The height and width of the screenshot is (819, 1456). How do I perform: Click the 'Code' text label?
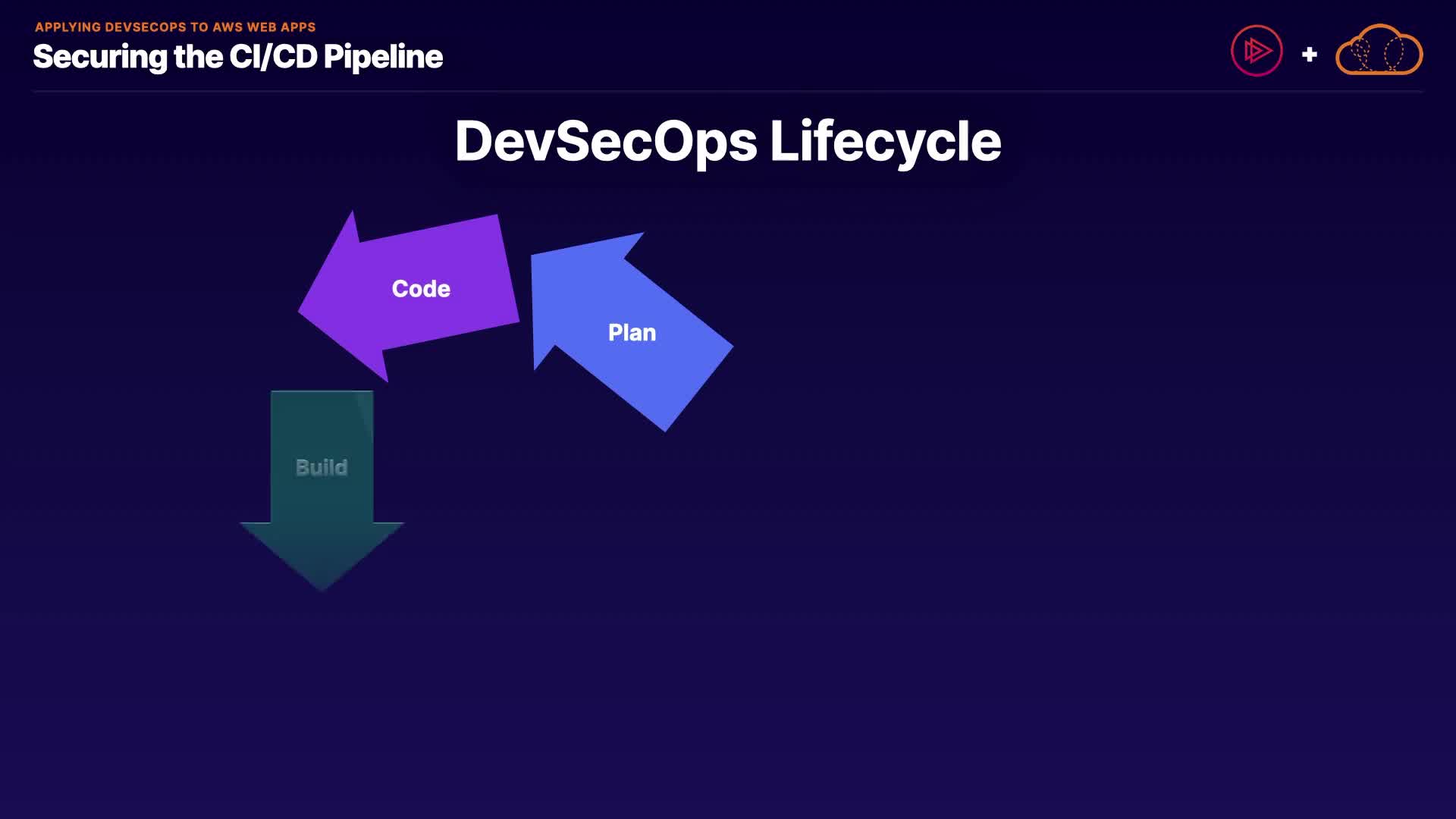pyautogui.click(x=421, y=289)
